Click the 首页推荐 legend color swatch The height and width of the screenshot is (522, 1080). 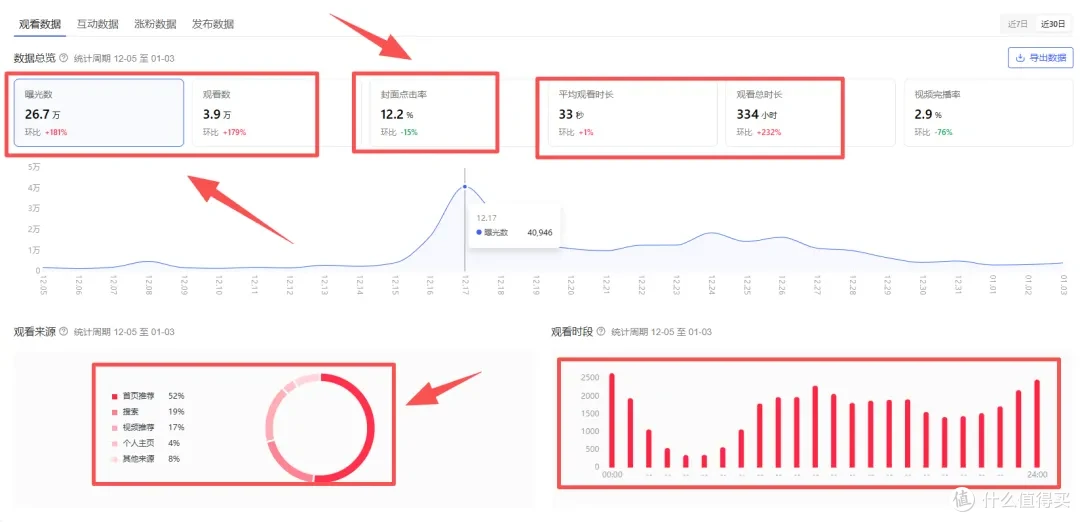tap(114, 397)
